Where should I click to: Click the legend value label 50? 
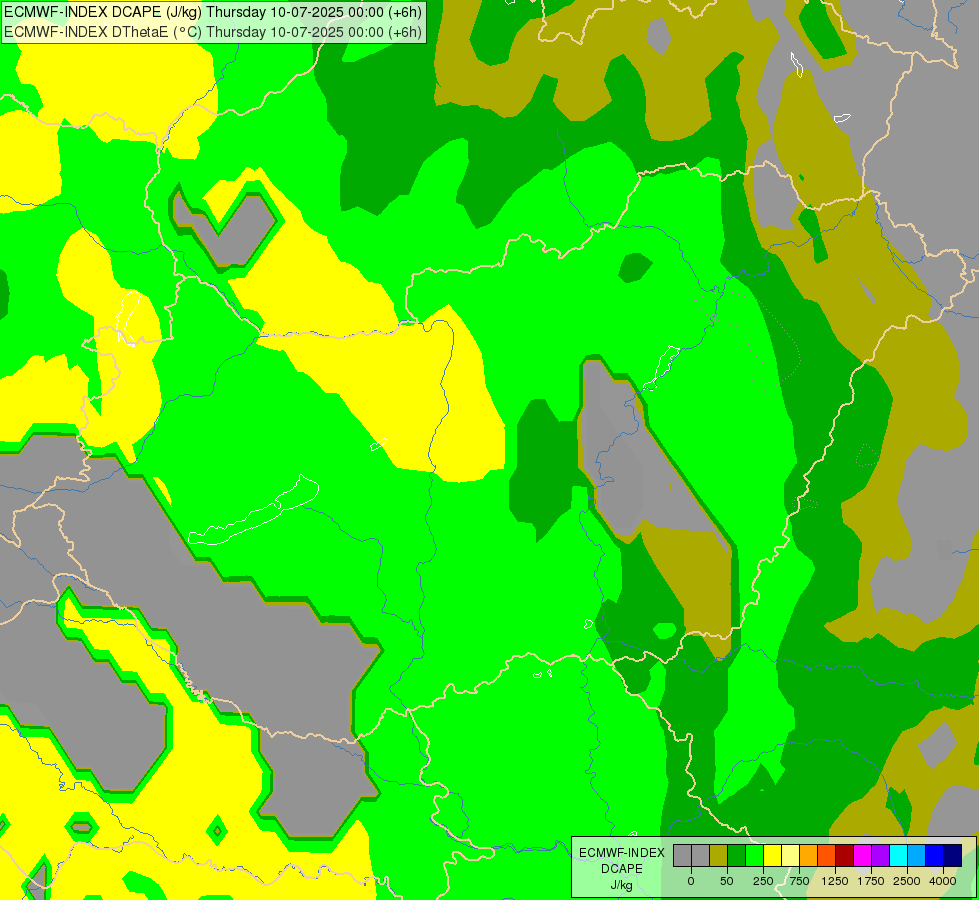click(x=727, y=881)
